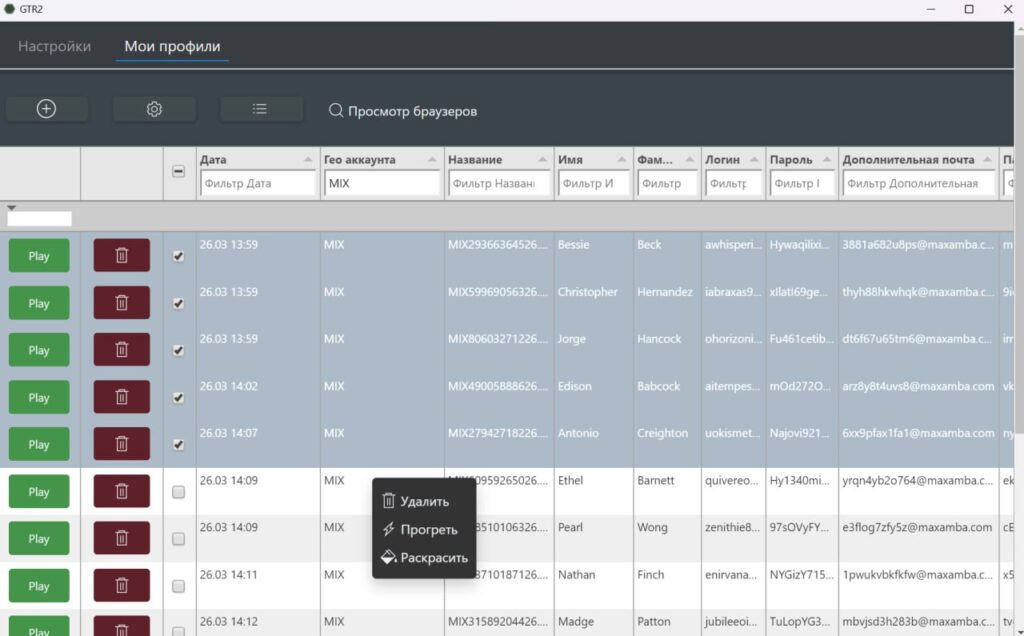The width and height of the screenshot is (1024, 636).
Task: Play the Jorge Hancock profile
Action: [39, 350]
